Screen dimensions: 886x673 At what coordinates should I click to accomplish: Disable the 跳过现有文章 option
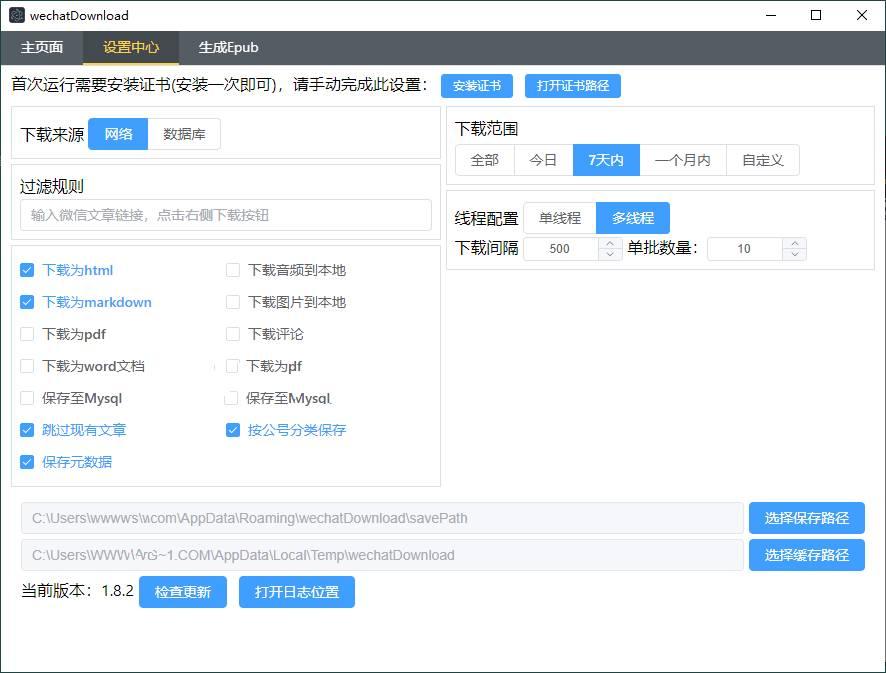tap(26, 430)
